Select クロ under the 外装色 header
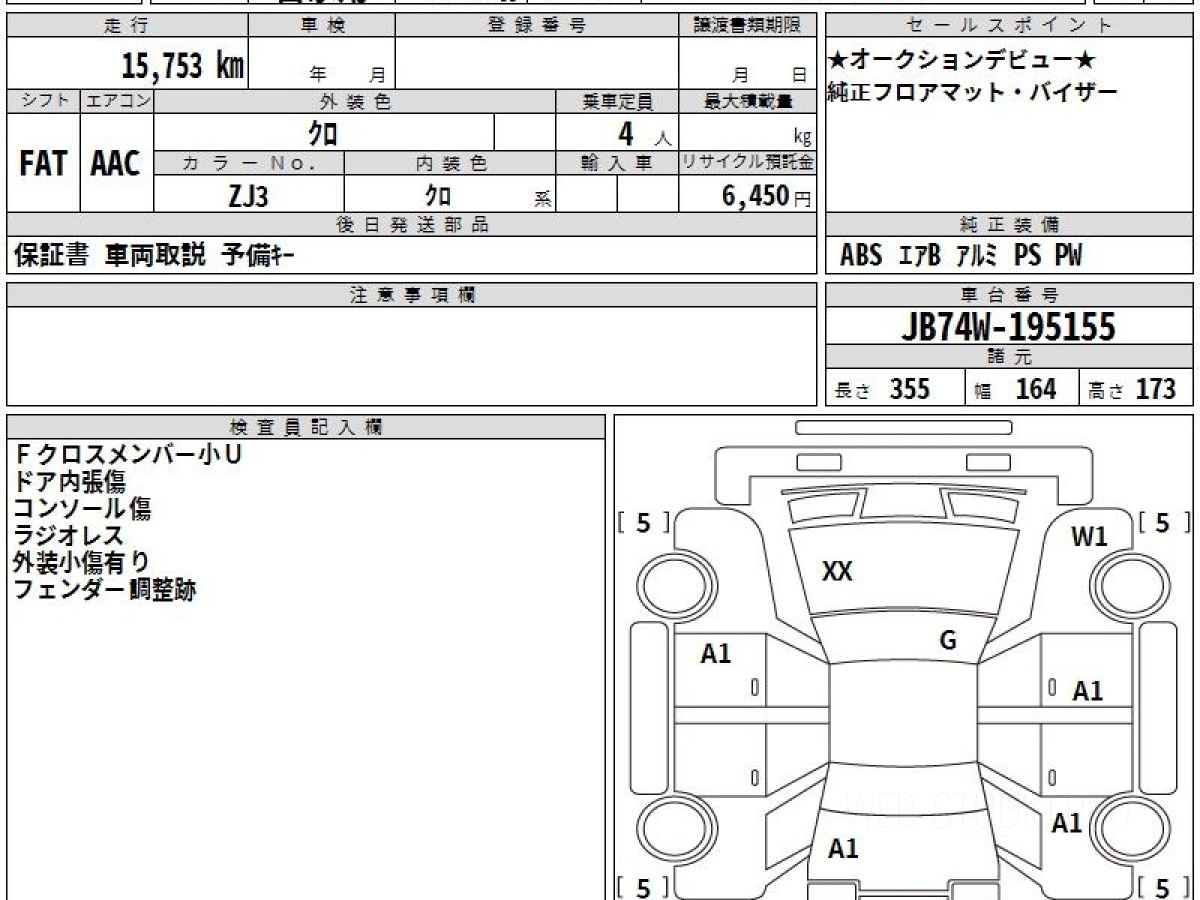 click(x=323, y=133)
